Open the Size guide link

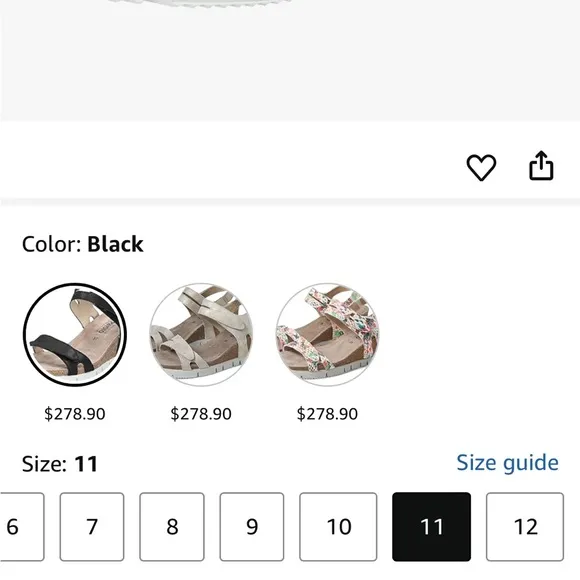[508, 463]
